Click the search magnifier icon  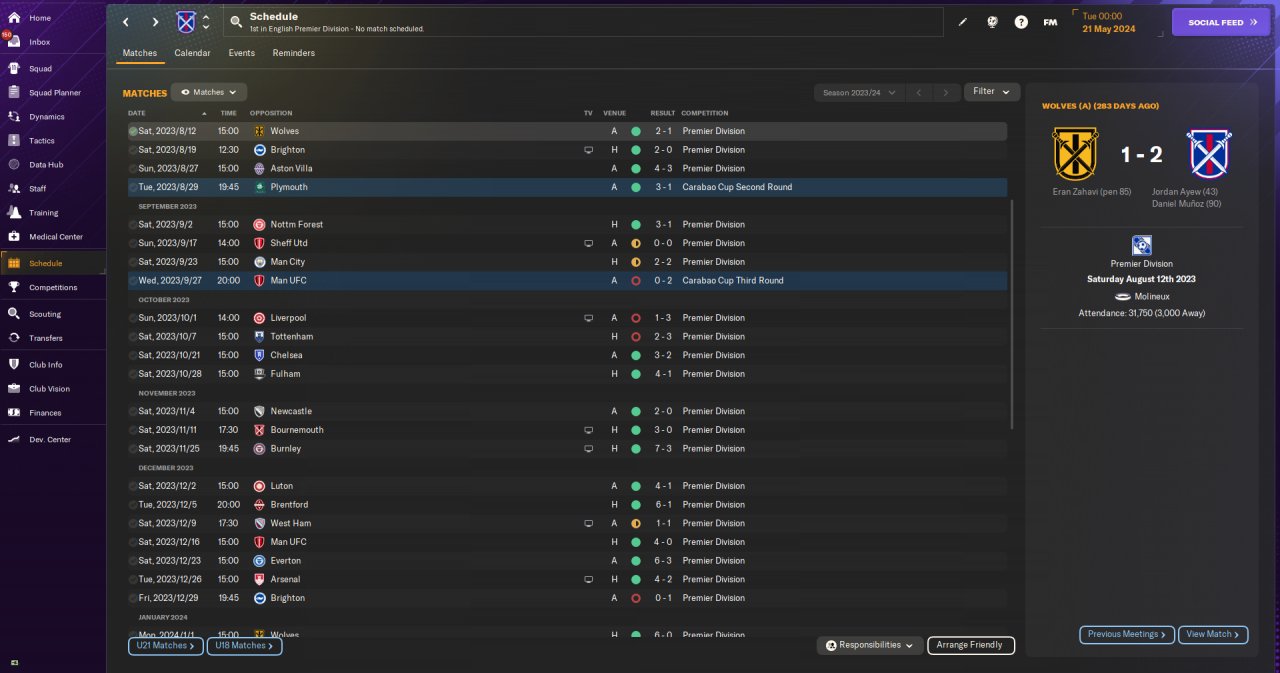235,21
